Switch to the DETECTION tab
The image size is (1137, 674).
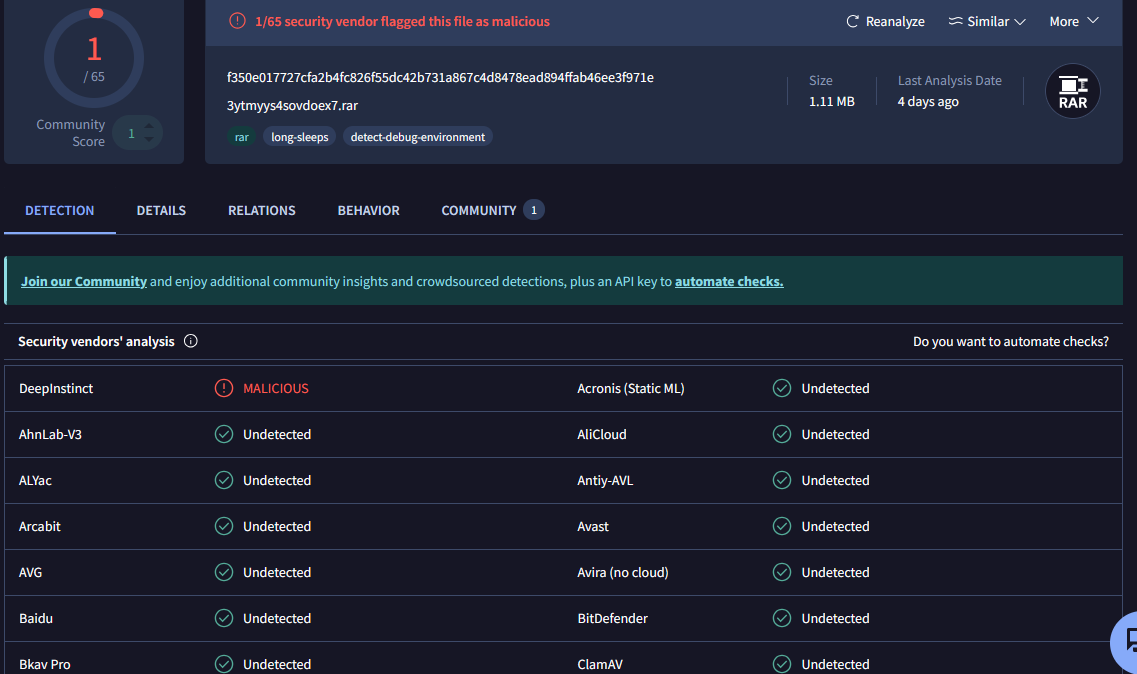pyautogui.click(x=59, y=210)
